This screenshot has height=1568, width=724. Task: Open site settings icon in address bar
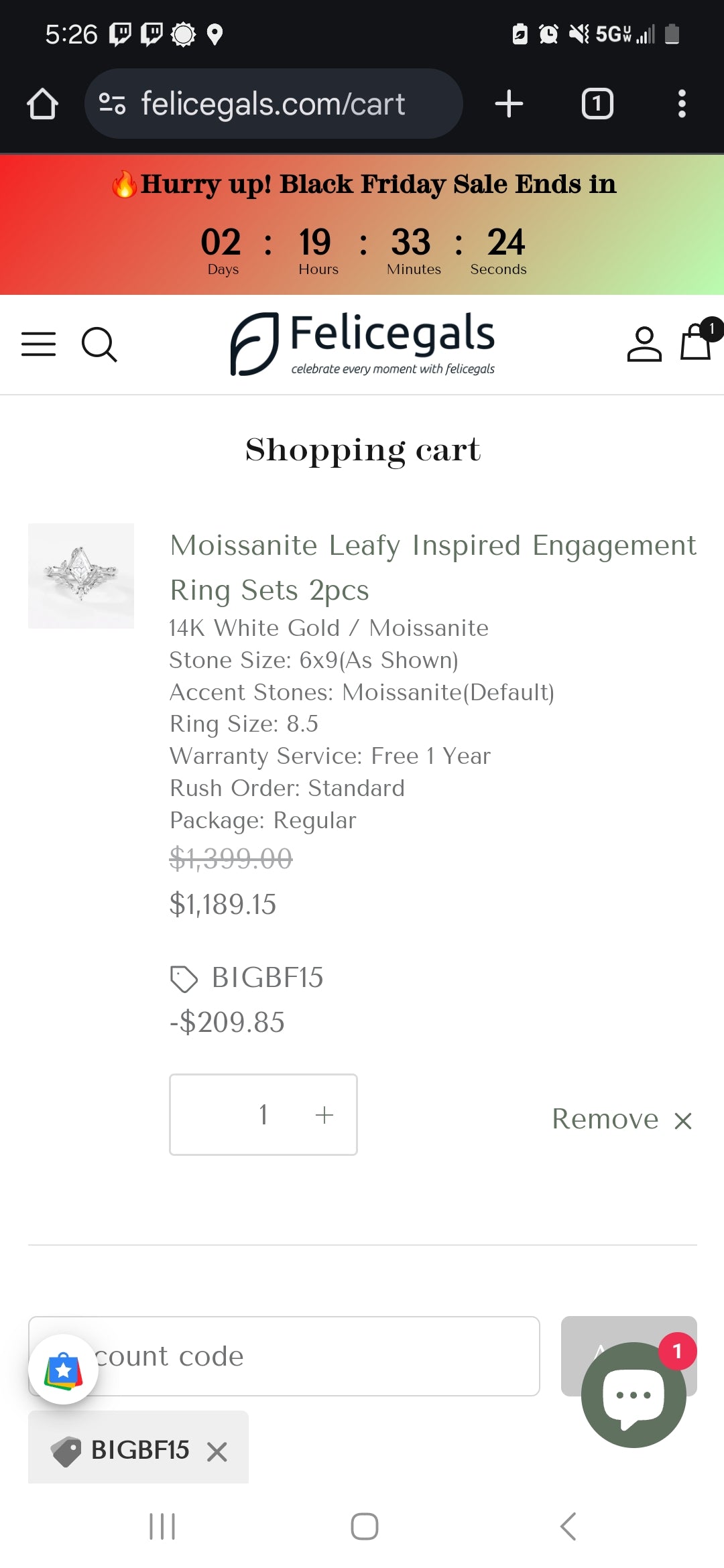coord(112,104)
